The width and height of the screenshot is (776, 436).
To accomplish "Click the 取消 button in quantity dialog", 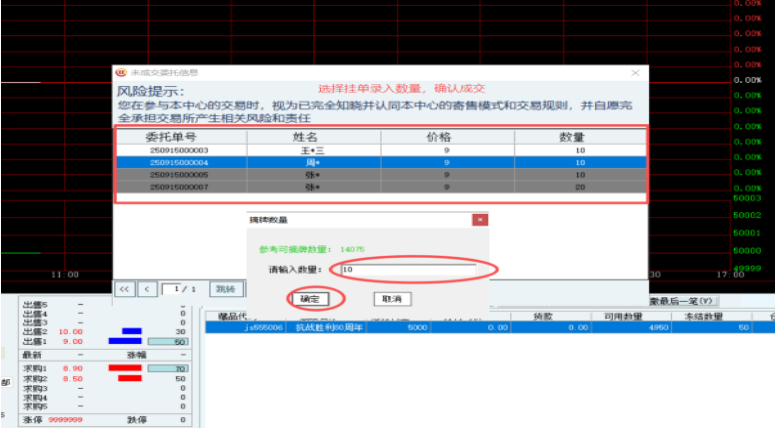I will (x=391, y=299).
